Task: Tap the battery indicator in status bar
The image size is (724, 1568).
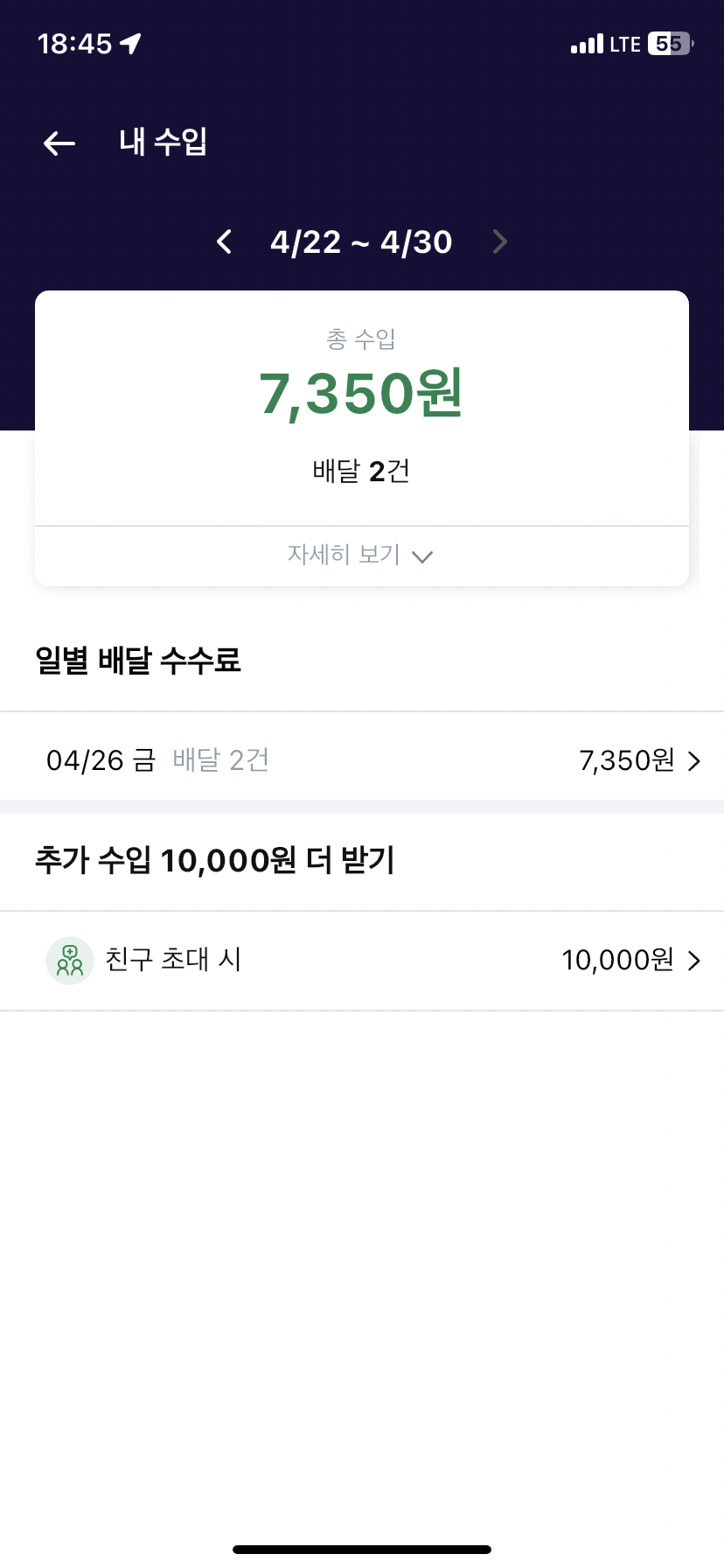Action: [670, 44]
